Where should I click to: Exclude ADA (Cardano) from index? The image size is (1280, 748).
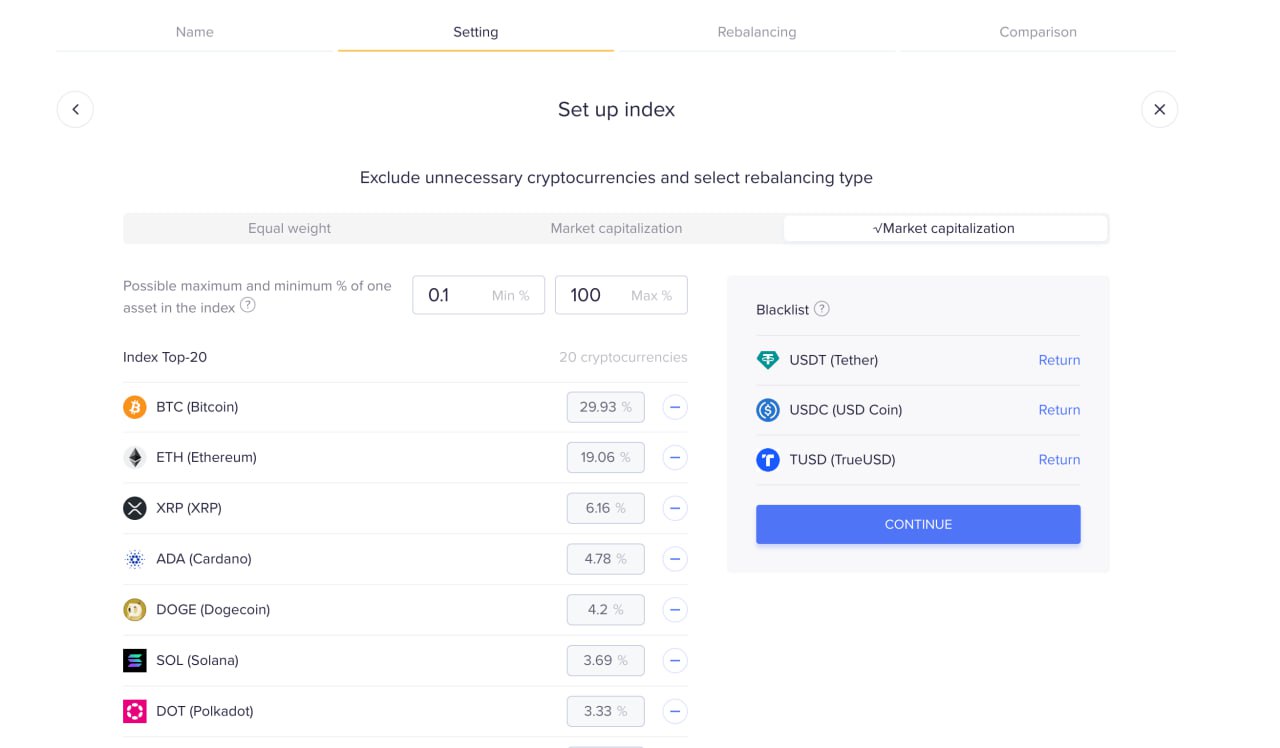click(x=675, y=559)
